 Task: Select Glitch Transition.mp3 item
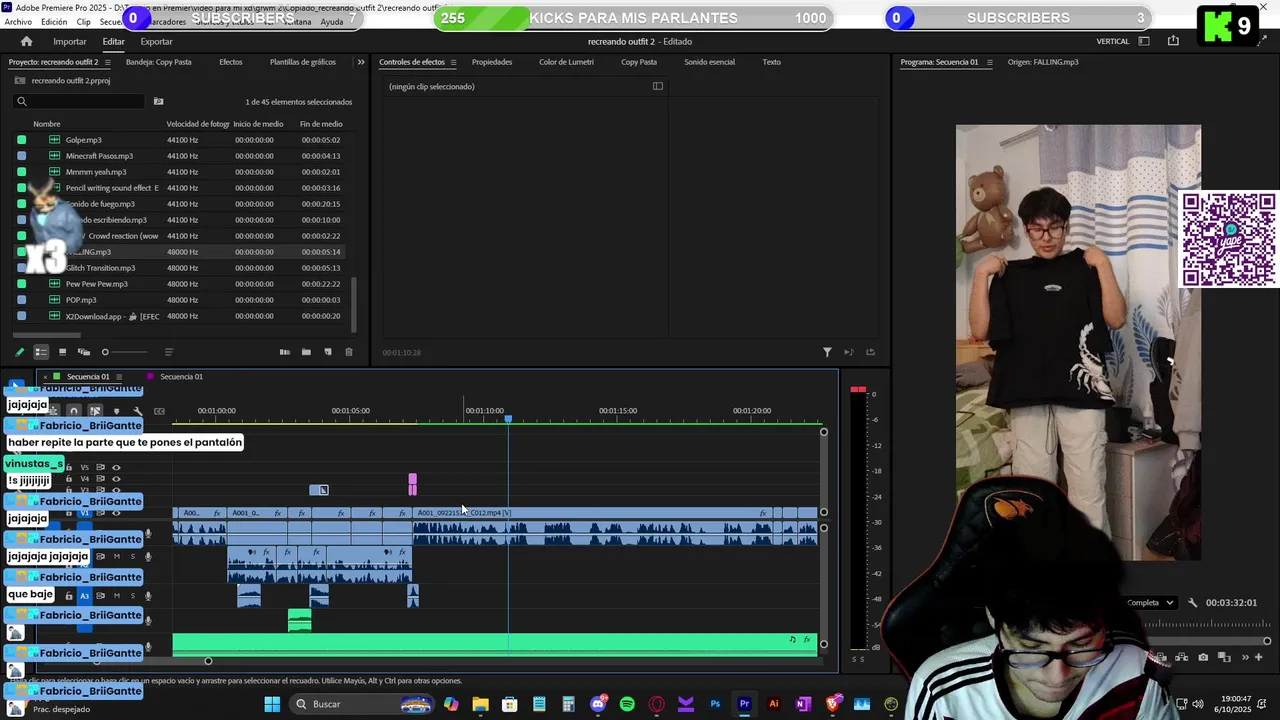[x=100, y=268]
